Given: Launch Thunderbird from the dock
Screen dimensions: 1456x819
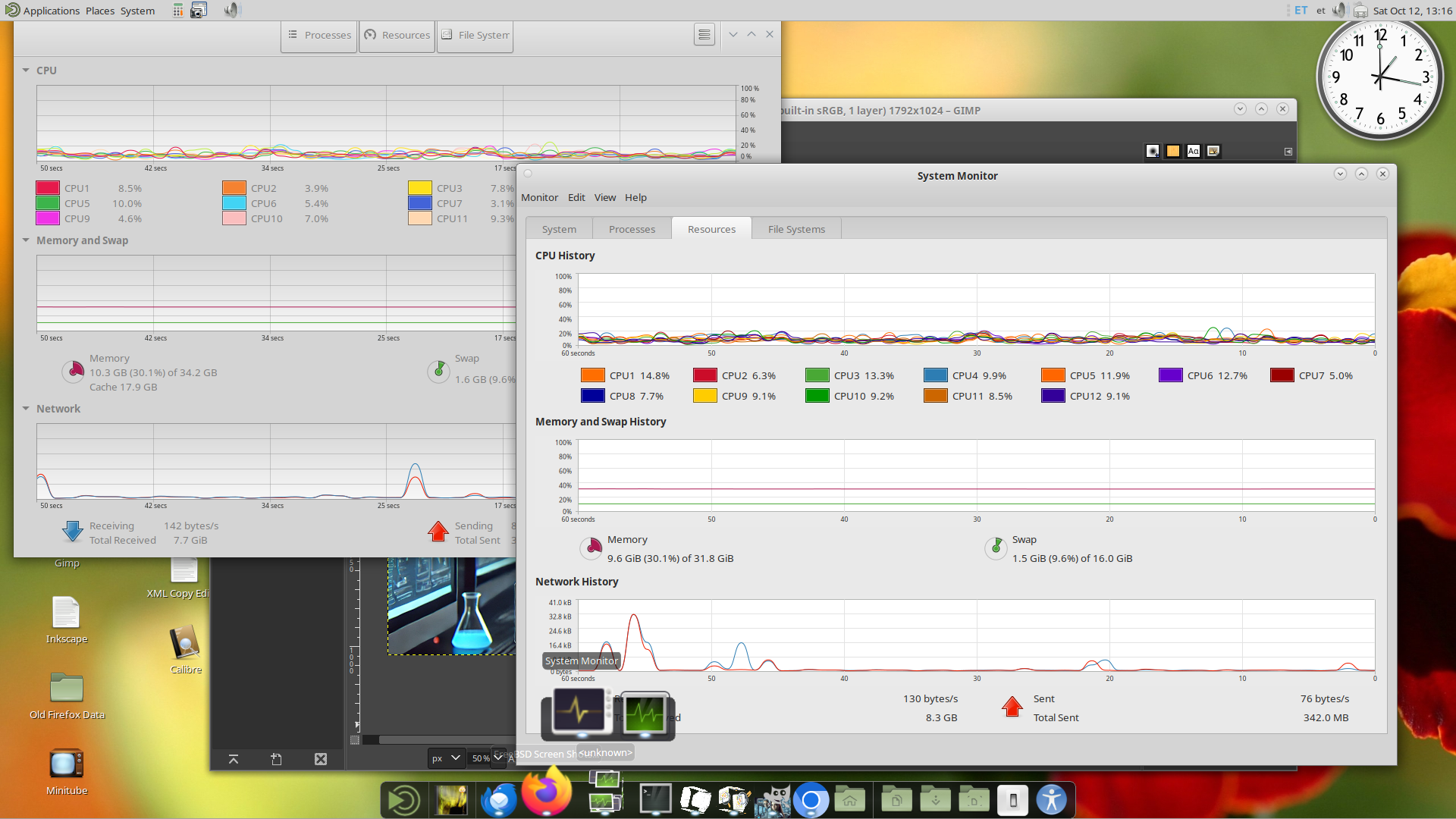Looking at the screenshot, I should [498, 800].
